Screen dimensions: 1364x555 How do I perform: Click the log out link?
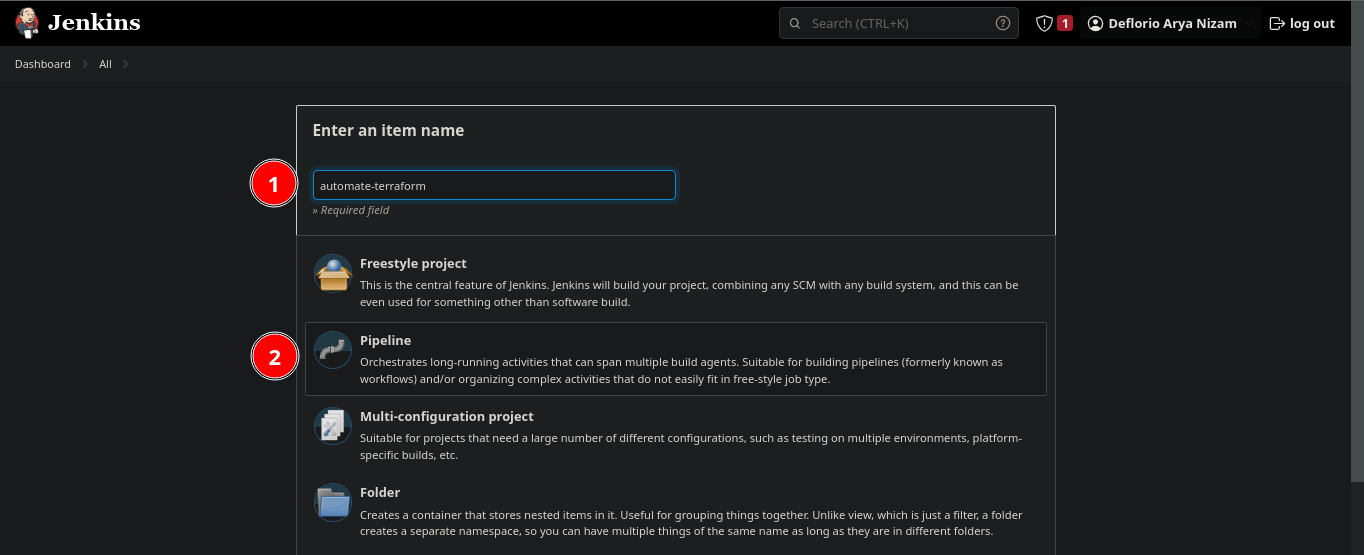(1302, 23)
